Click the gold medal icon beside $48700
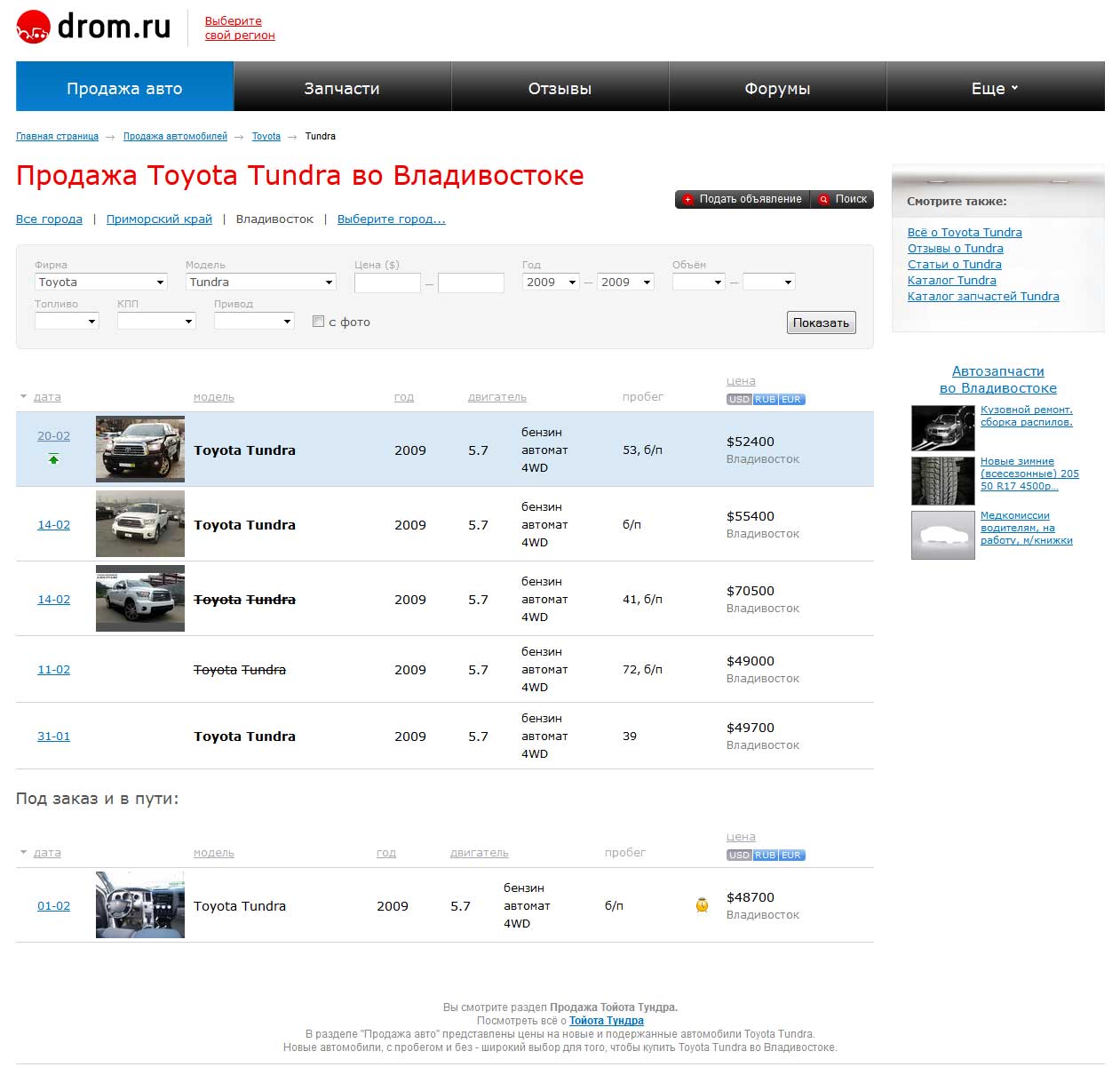Screen dimensions: 1120x1067 [702, 905]
